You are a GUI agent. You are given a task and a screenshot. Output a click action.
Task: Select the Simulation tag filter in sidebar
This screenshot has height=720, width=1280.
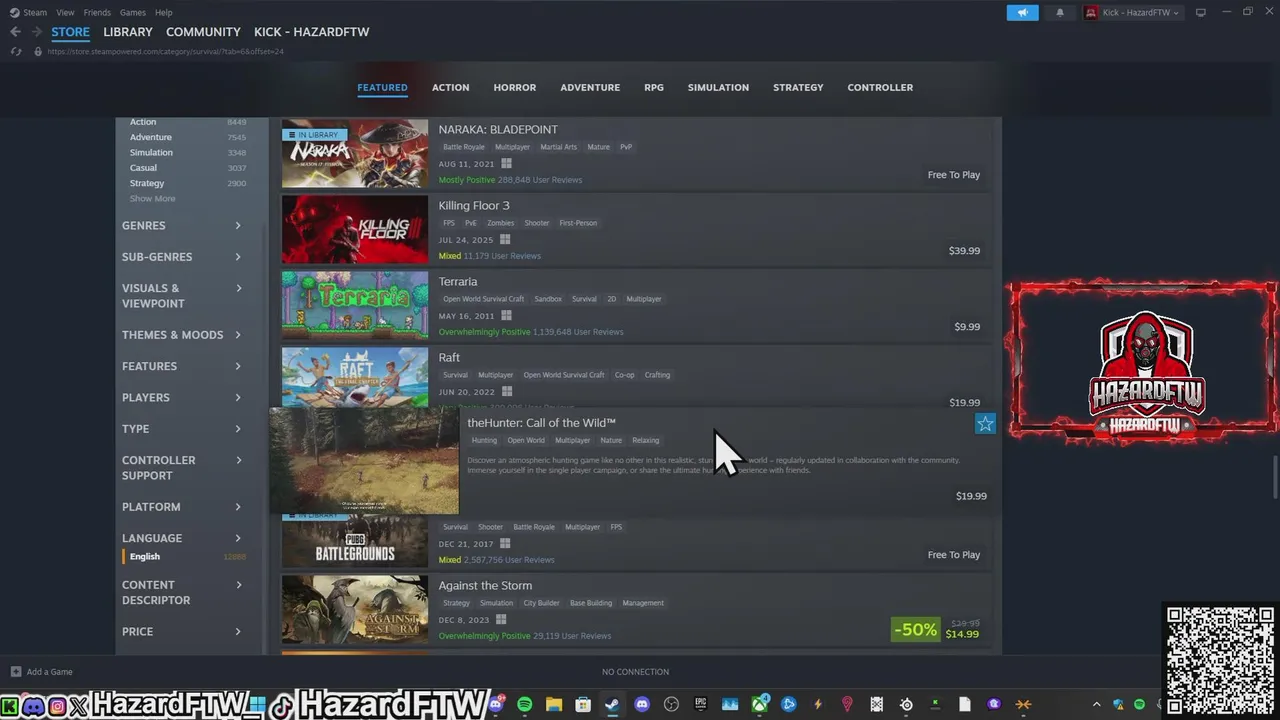coord(187,153)
